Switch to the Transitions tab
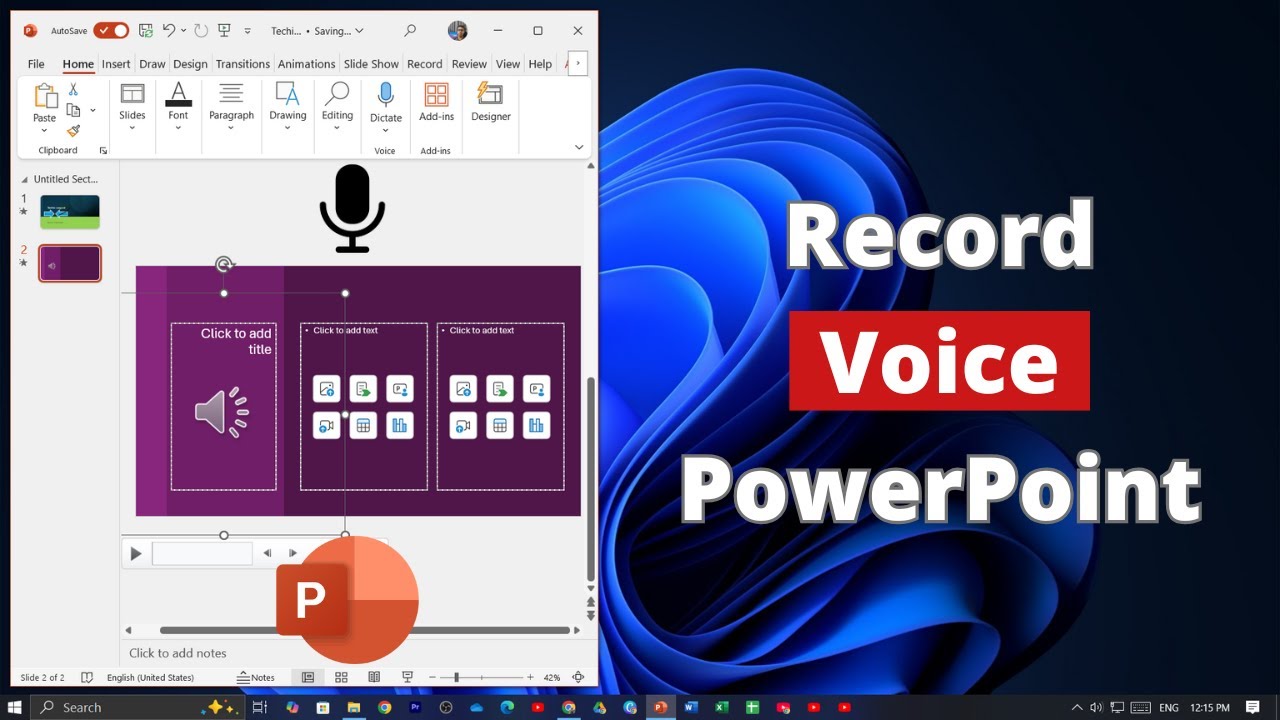Viewport: 1280px width, 720px height. pyautogui.click(x=243, y=64)
